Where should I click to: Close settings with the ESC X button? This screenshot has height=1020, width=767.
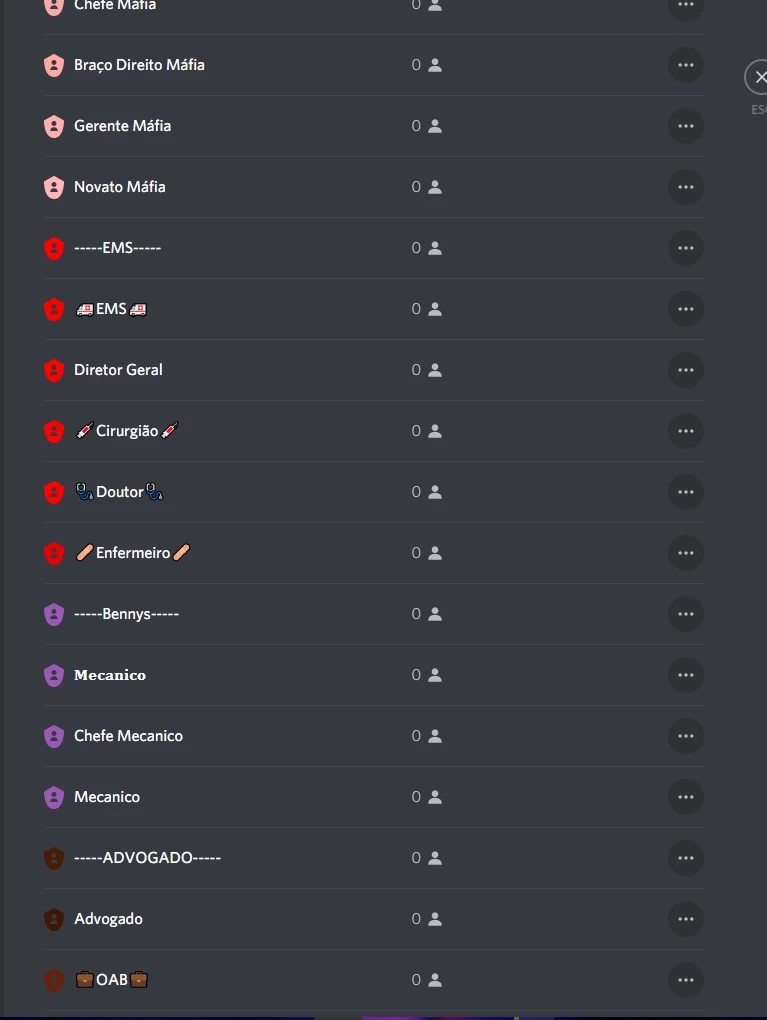759,77
